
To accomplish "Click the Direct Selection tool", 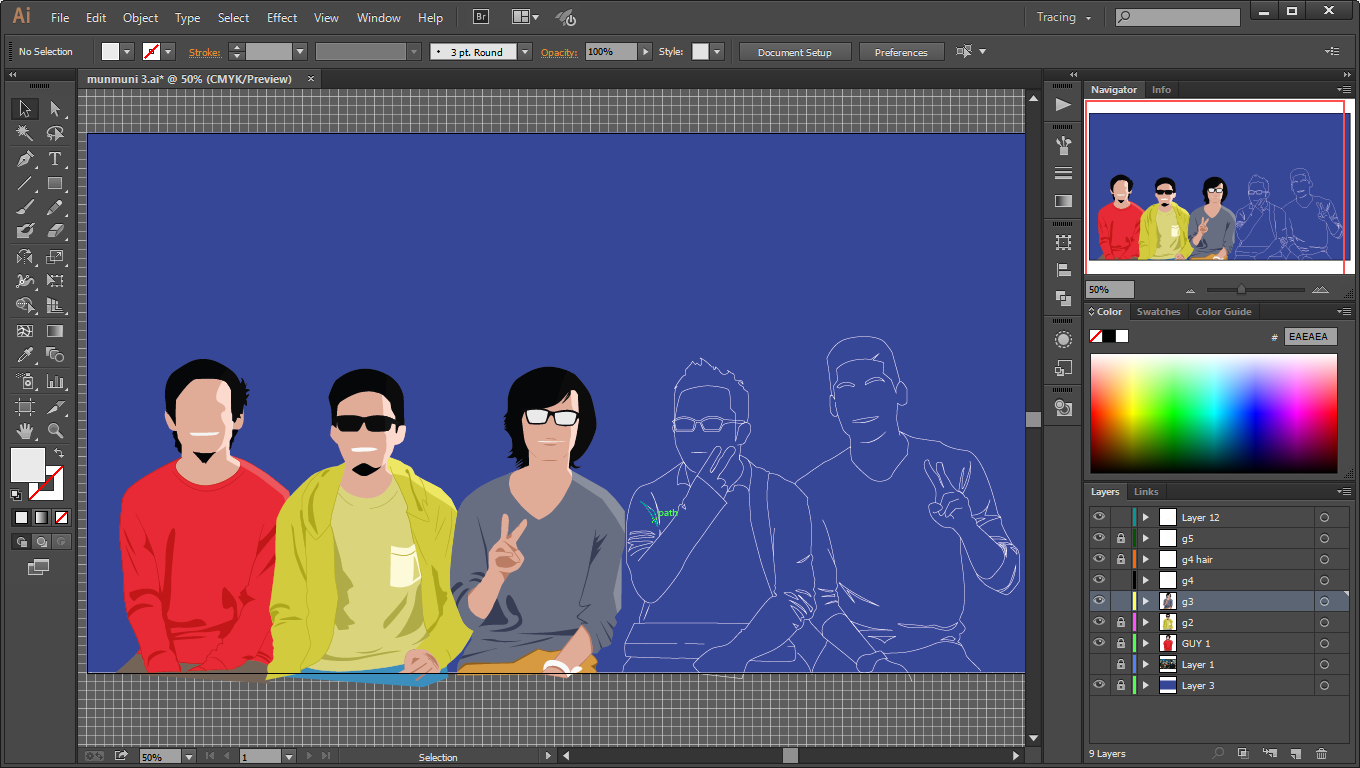I will coord(55,109).
